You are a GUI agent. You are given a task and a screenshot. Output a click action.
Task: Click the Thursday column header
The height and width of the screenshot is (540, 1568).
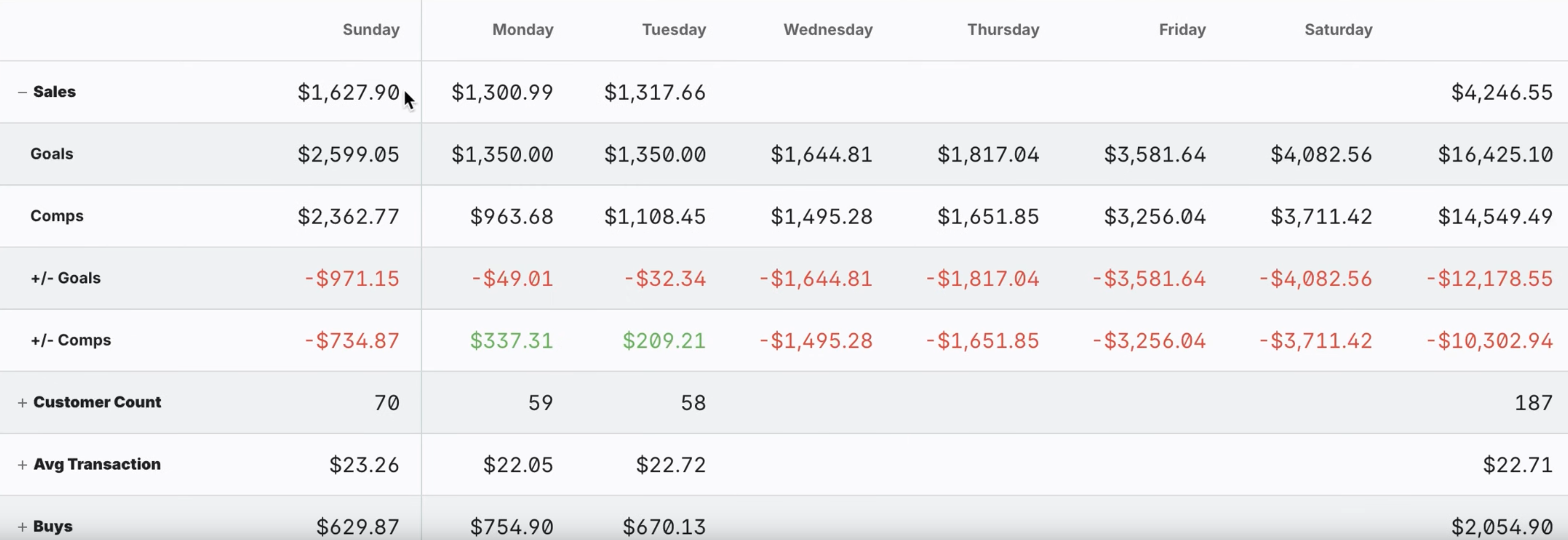(1003, 30)
